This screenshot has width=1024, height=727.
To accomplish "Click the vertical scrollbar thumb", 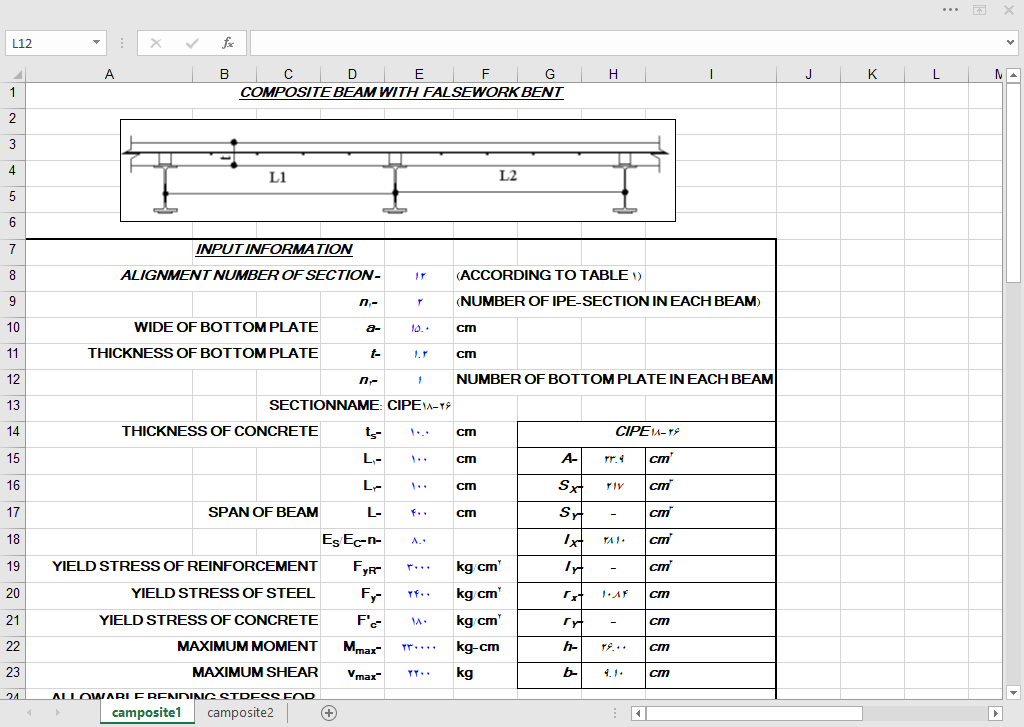I will 1013,183.
